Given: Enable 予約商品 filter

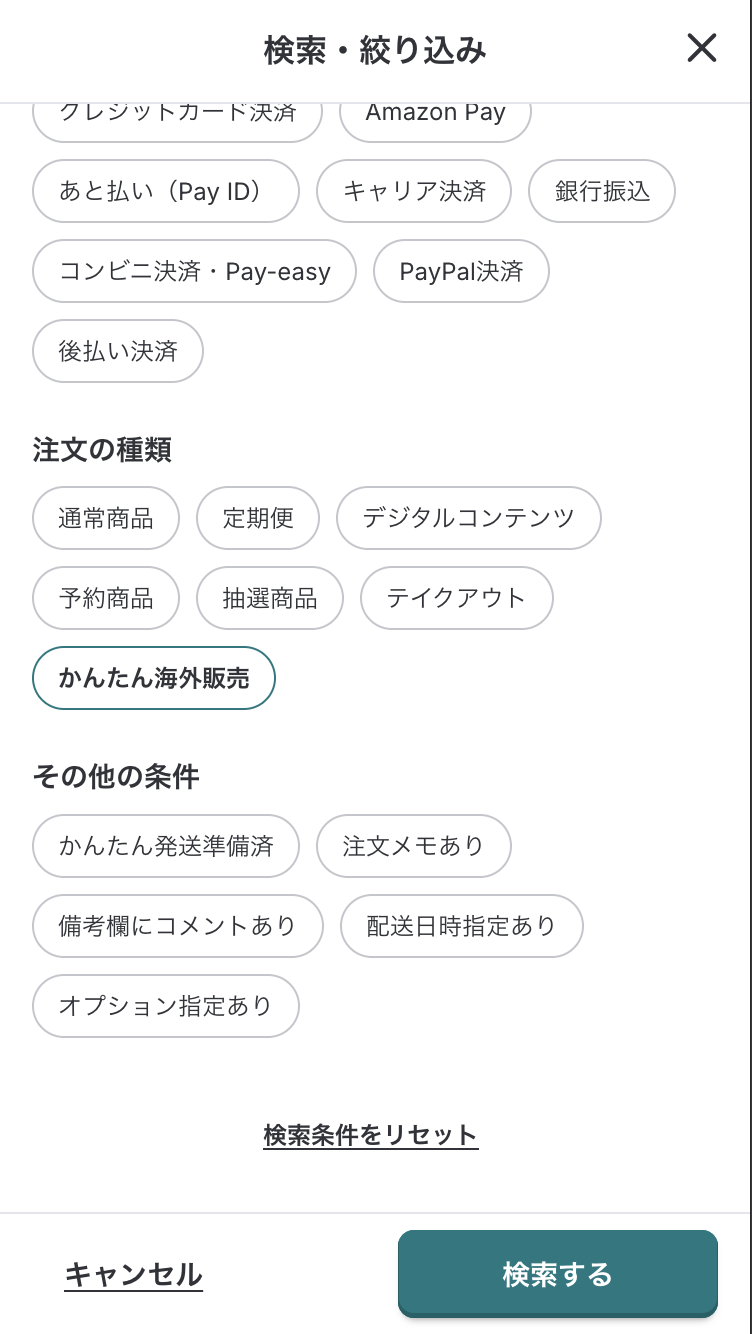Looking at the screenshot, I should 106,598.
